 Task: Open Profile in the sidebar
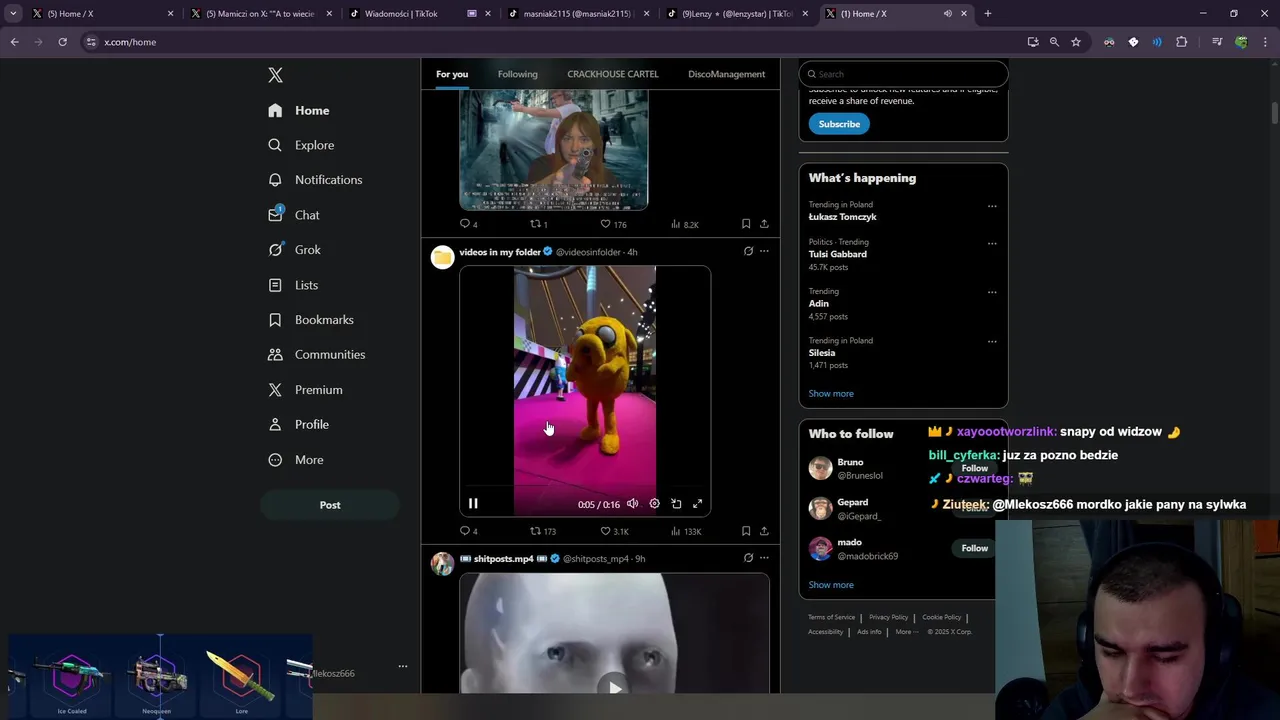298,425
